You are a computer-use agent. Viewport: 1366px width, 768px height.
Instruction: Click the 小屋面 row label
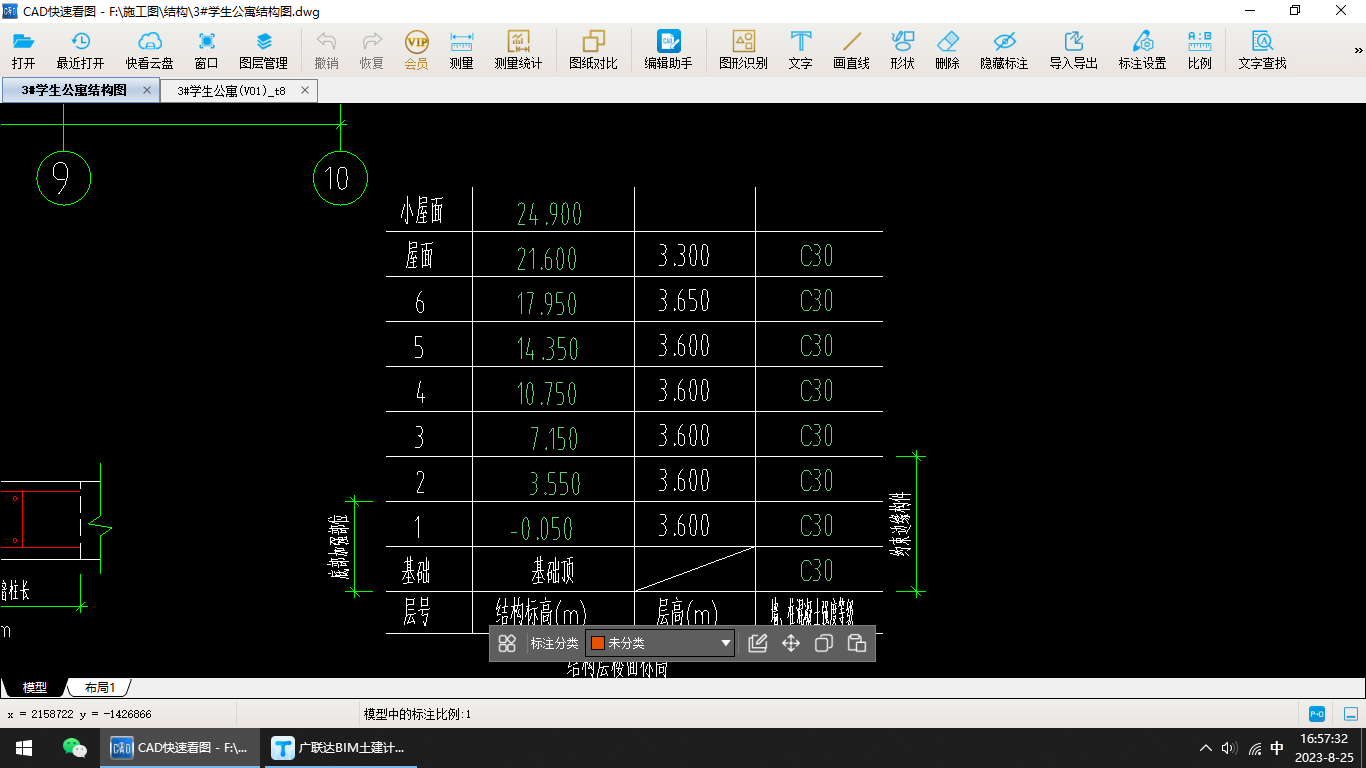(x=421, y=211)
